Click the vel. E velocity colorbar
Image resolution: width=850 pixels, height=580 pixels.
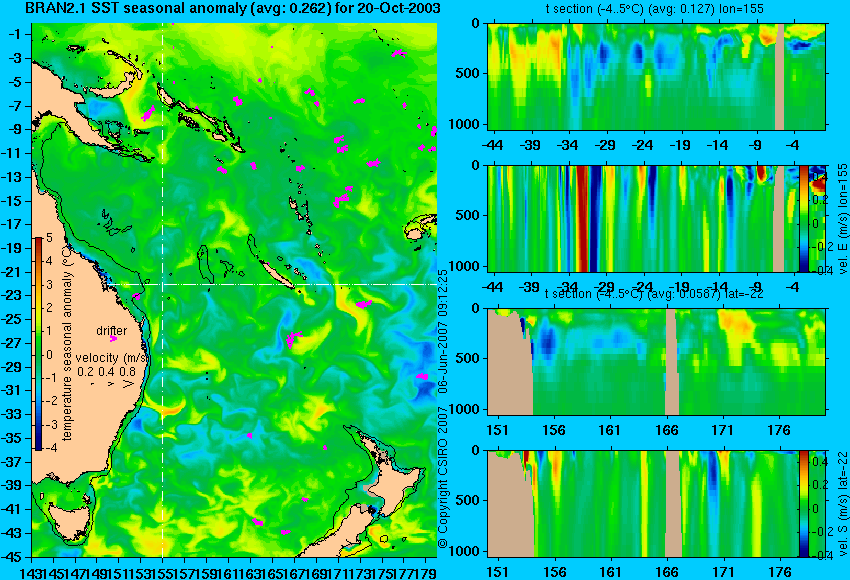(x=803, y=218)
